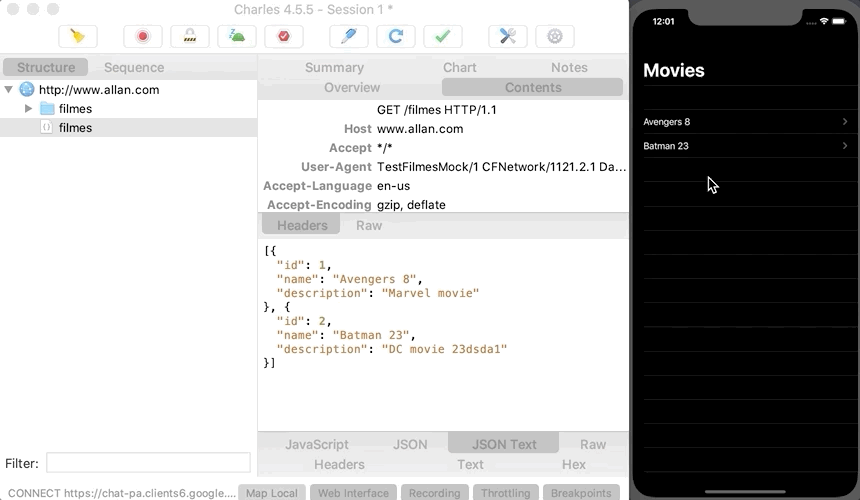Switch response view to JSON tab
Image resolution: width=860 pixels, height=500 pixels.
[410, 444]
